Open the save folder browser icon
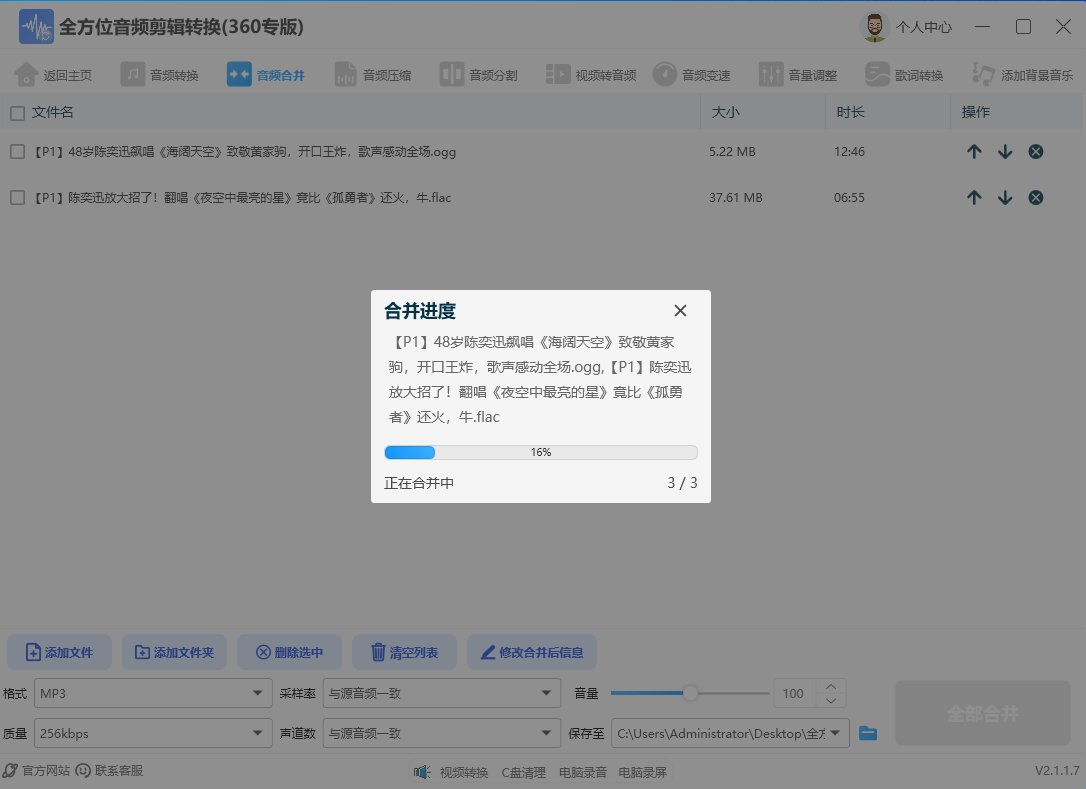 click(x=868, y=733)
